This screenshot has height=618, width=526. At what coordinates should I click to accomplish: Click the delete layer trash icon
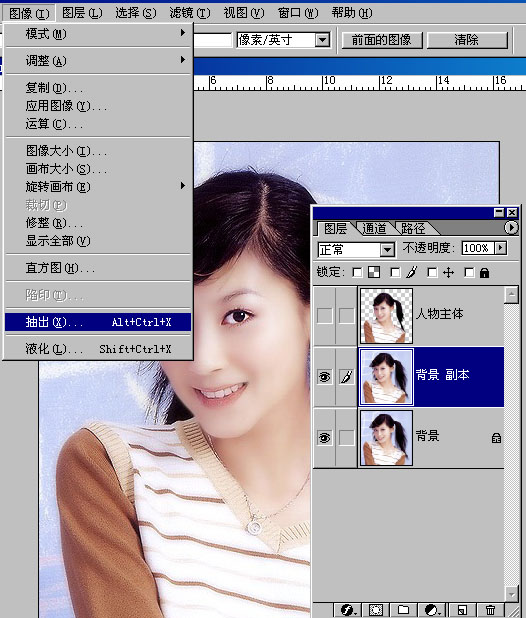(x=491, y=610)
